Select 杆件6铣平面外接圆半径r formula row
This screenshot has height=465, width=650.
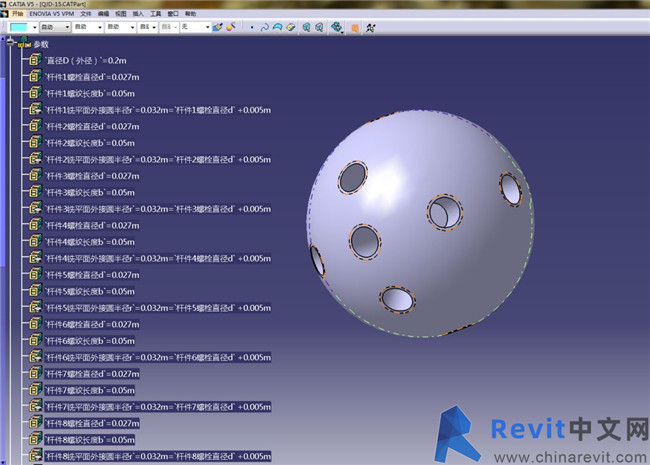158,357
